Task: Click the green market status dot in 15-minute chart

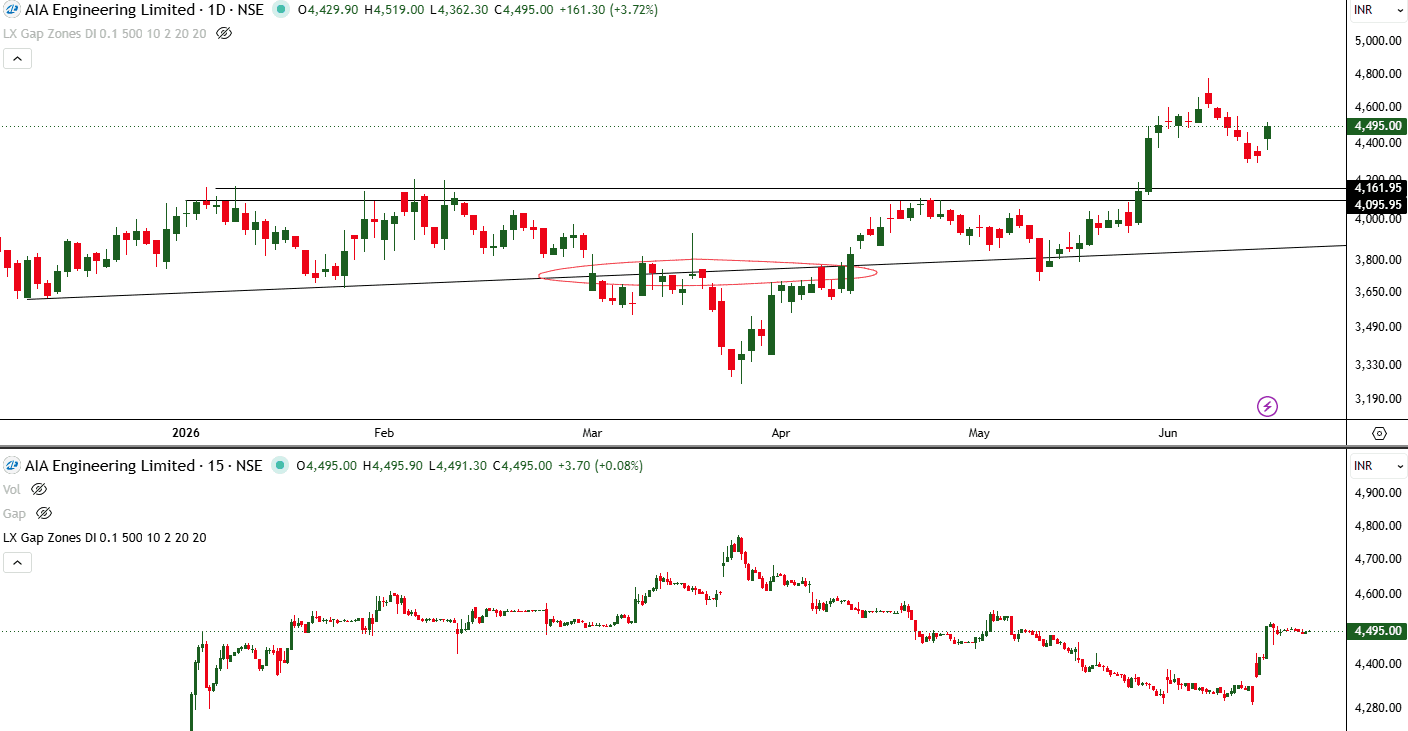Action: [x=279, y=465]
